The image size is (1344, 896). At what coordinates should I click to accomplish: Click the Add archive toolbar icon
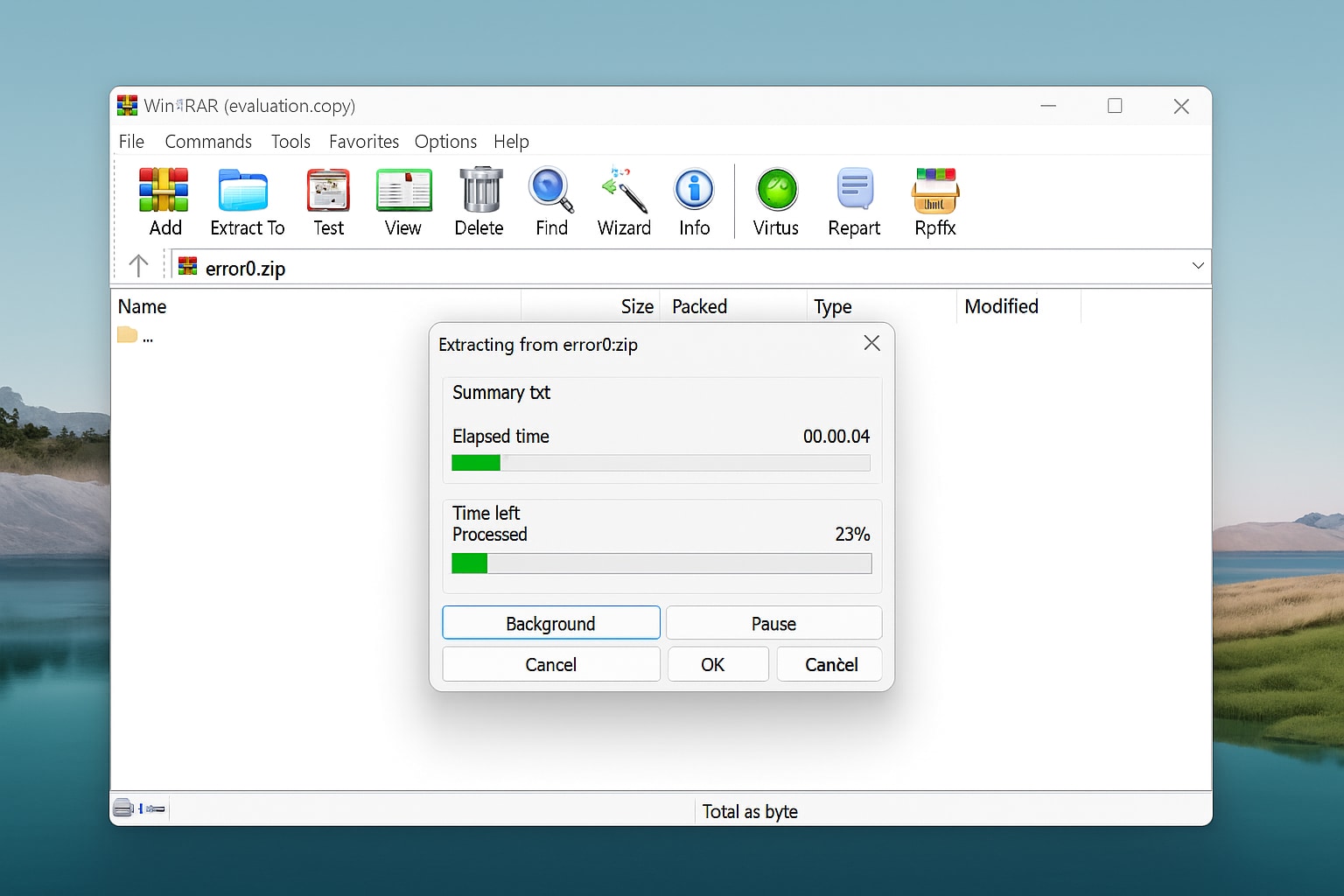pos(164,190)
